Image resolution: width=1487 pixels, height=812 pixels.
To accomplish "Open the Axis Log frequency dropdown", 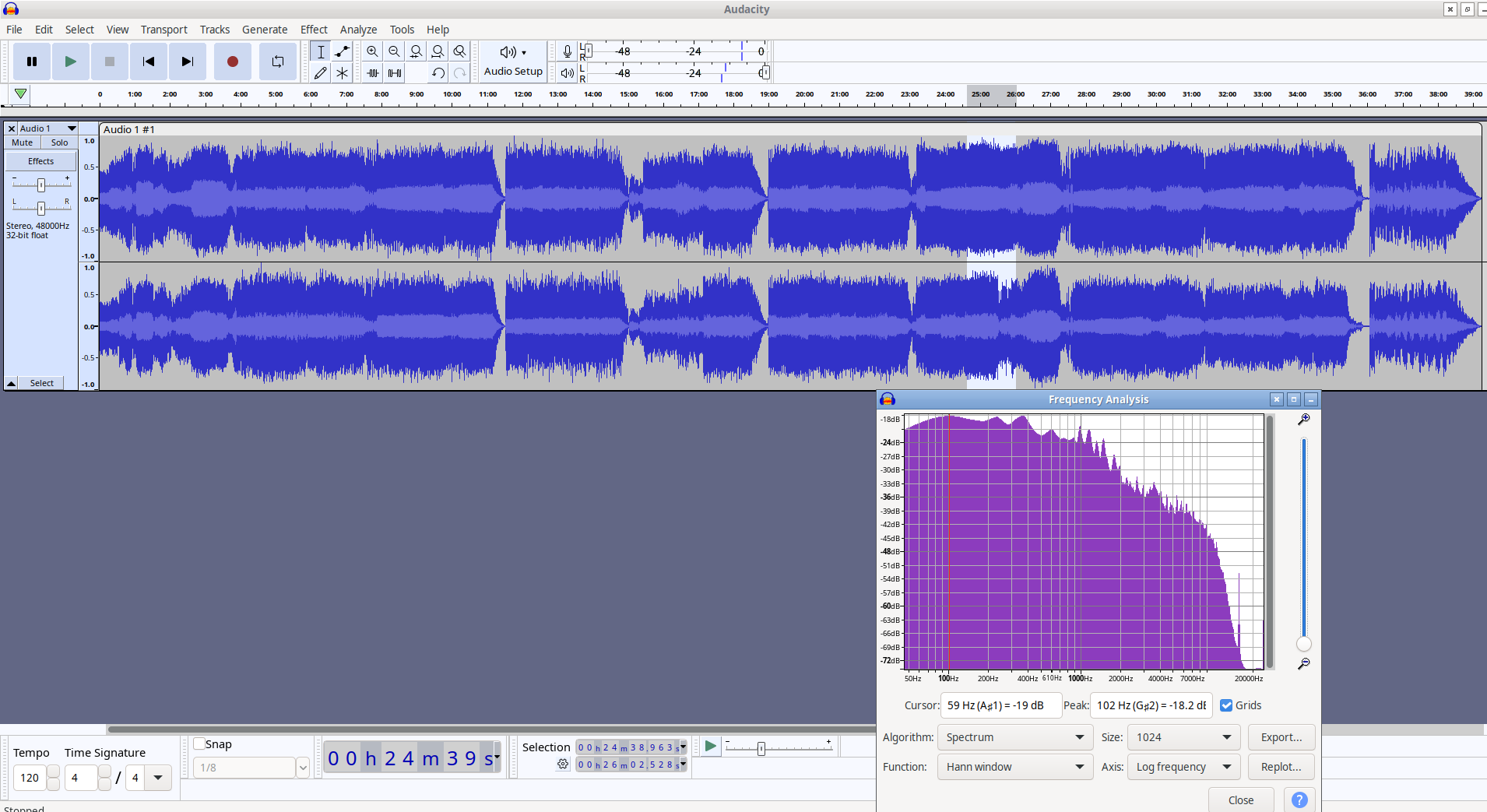I will point(1183,767).
